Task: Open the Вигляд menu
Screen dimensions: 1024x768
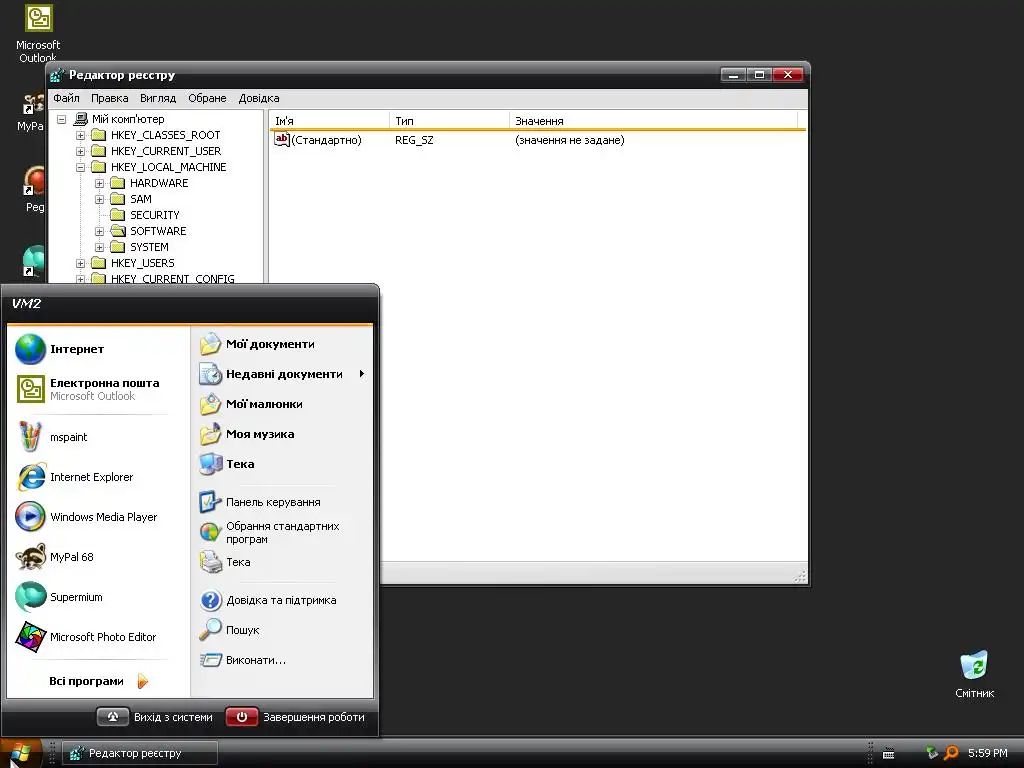Action: (158, 98)
